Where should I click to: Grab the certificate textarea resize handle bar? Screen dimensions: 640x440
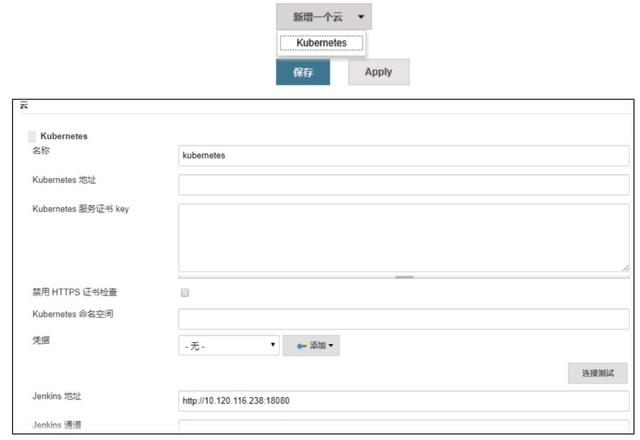(x=404, y=277)
